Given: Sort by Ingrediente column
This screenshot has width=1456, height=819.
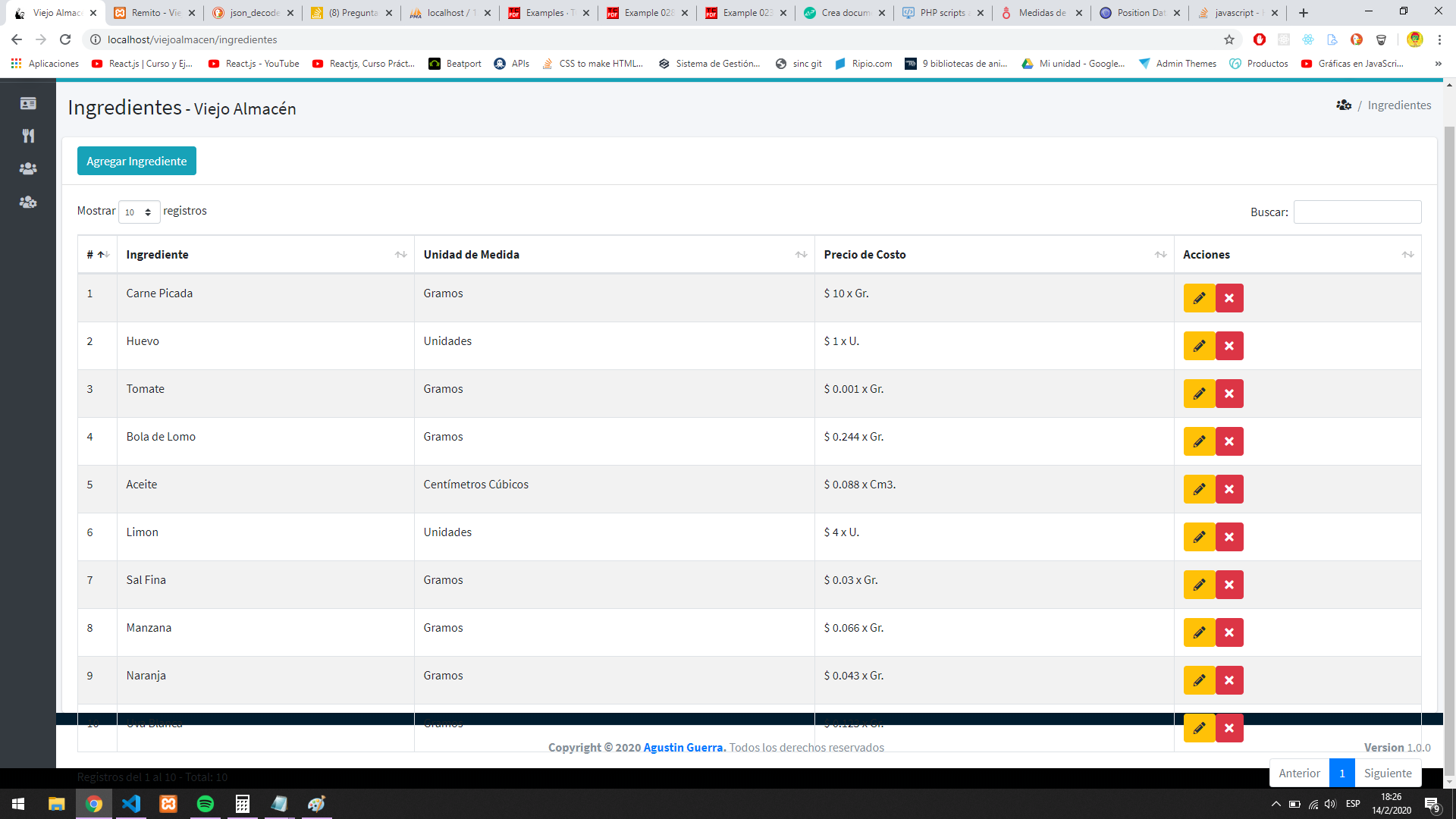Looking at the screenshot, I should click(265, 255).
